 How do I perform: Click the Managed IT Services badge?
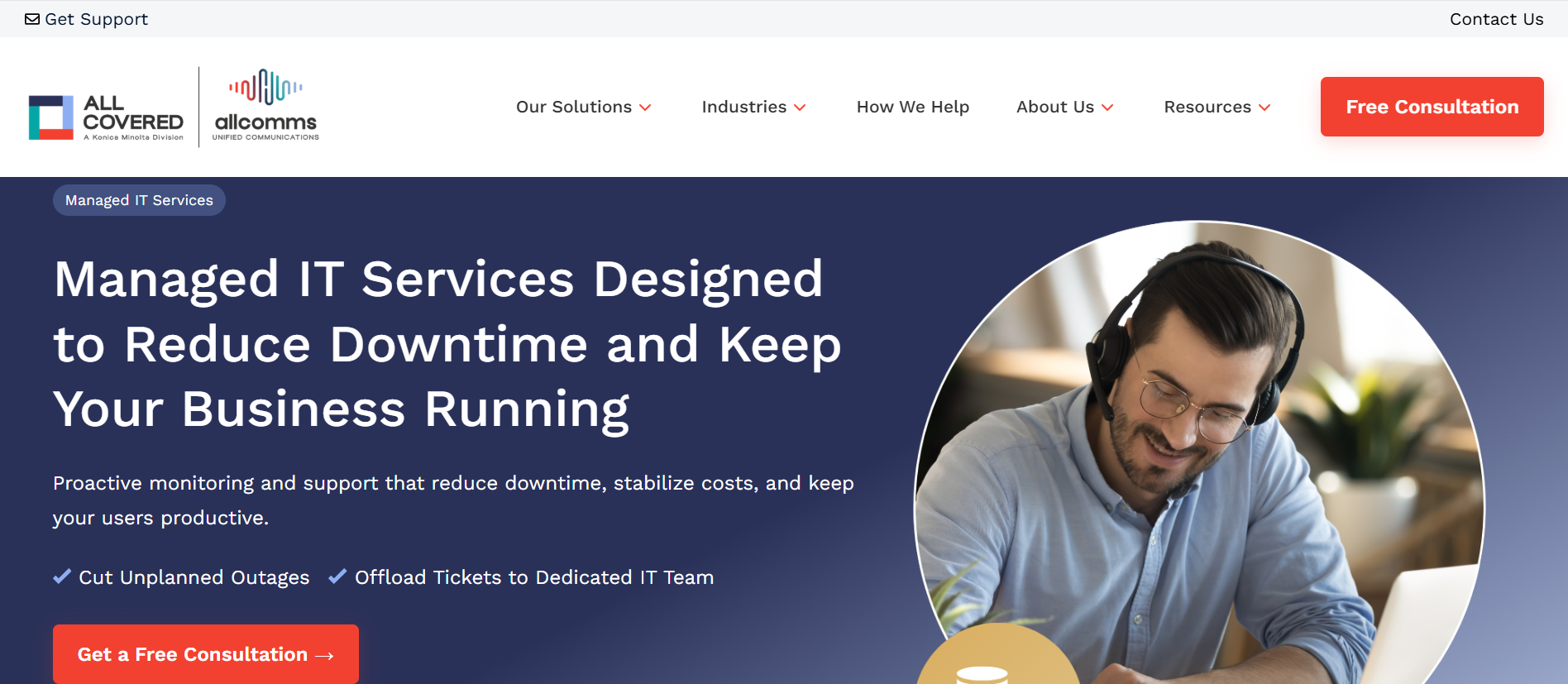point(139,200)
